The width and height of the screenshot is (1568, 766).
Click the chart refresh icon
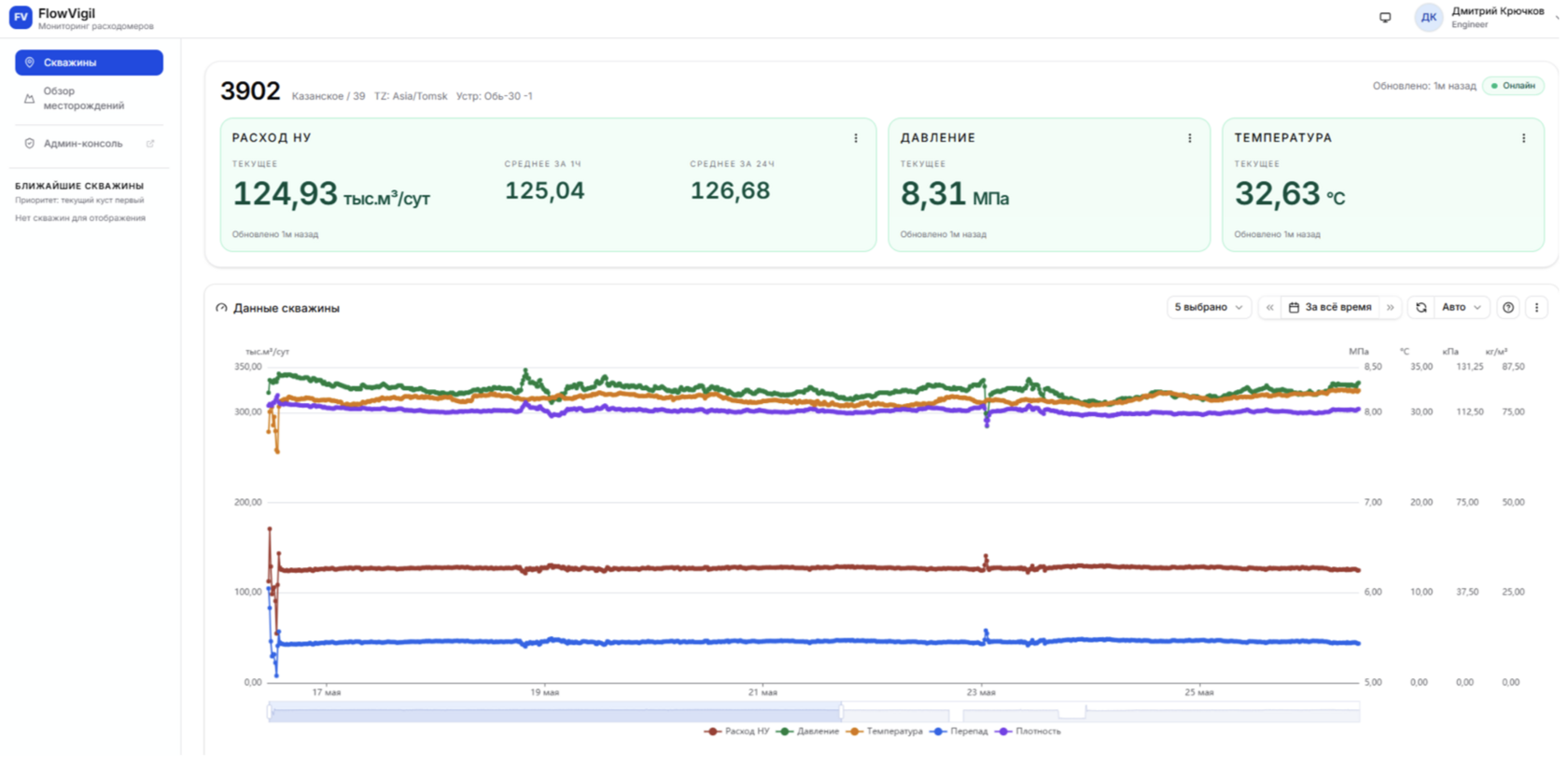(x=1421, y=307)
